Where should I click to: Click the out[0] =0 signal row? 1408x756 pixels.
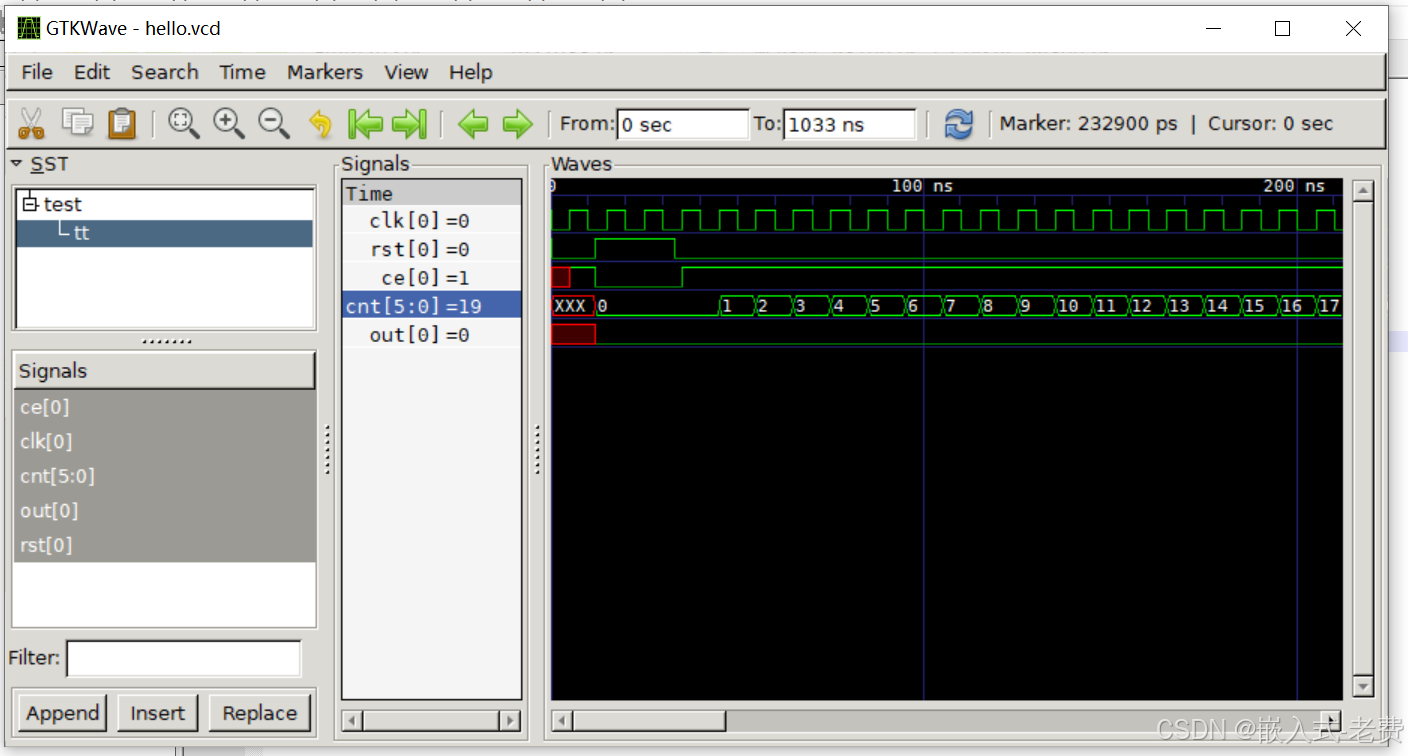(432, 334)
